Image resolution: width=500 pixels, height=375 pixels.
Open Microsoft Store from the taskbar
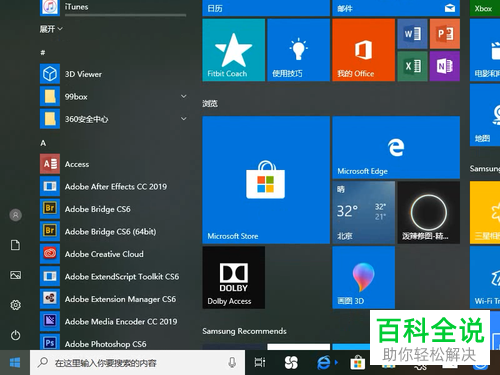point(358,362)
